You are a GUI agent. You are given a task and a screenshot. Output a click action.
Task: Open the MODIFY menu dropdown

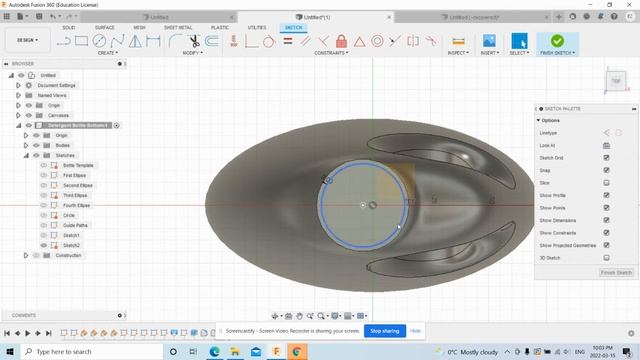[x=193, y=53]
